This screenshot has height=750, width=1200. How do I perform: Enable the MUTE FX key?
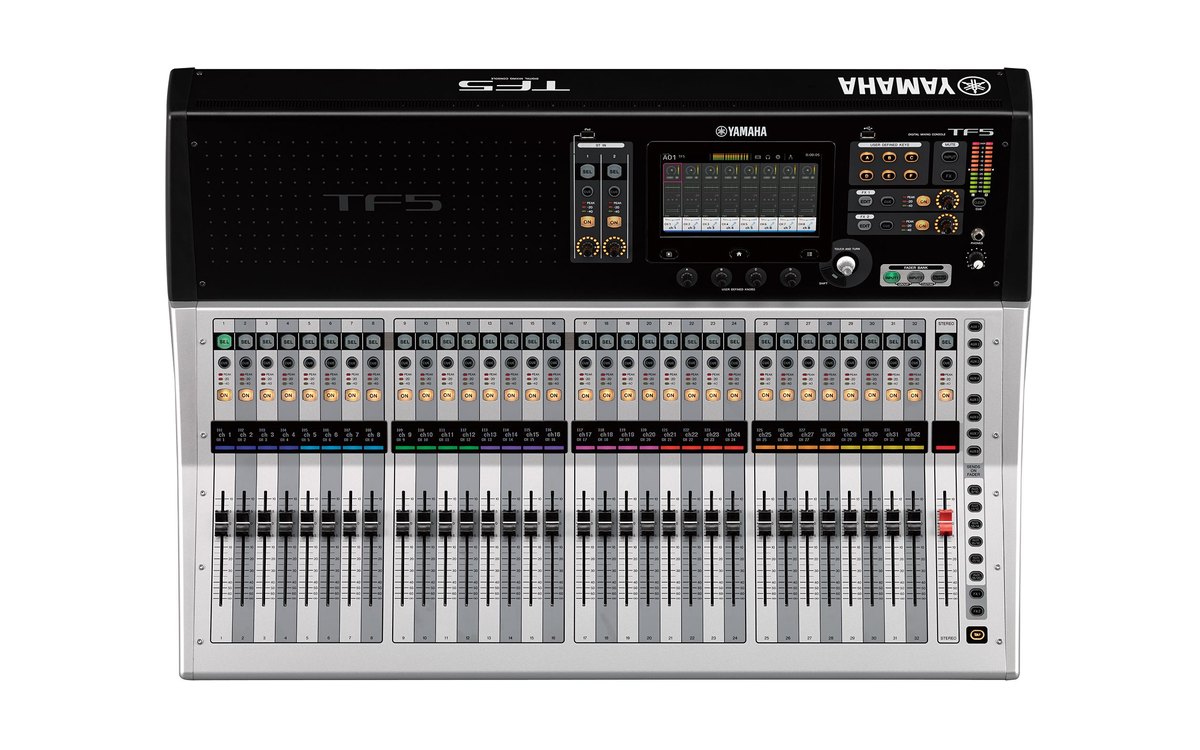[x=949, y=176]
